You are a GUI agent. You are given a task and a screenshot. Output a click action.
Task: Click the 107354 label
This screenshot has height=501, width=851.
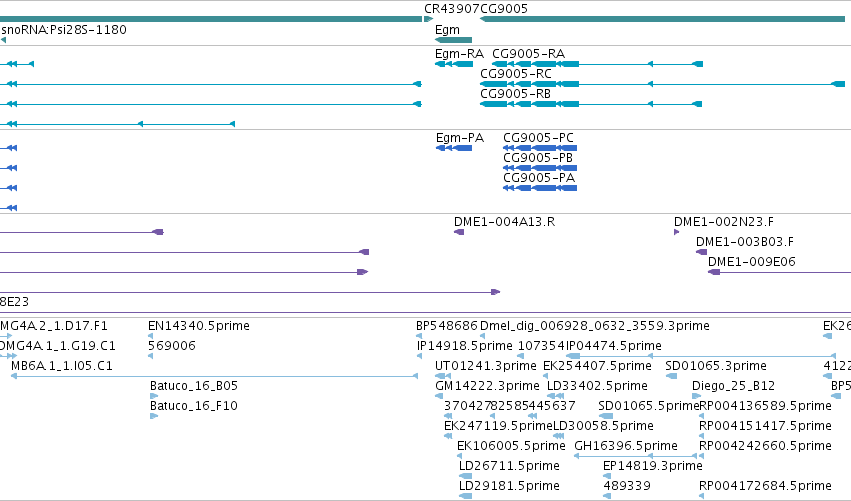(542, 346)
